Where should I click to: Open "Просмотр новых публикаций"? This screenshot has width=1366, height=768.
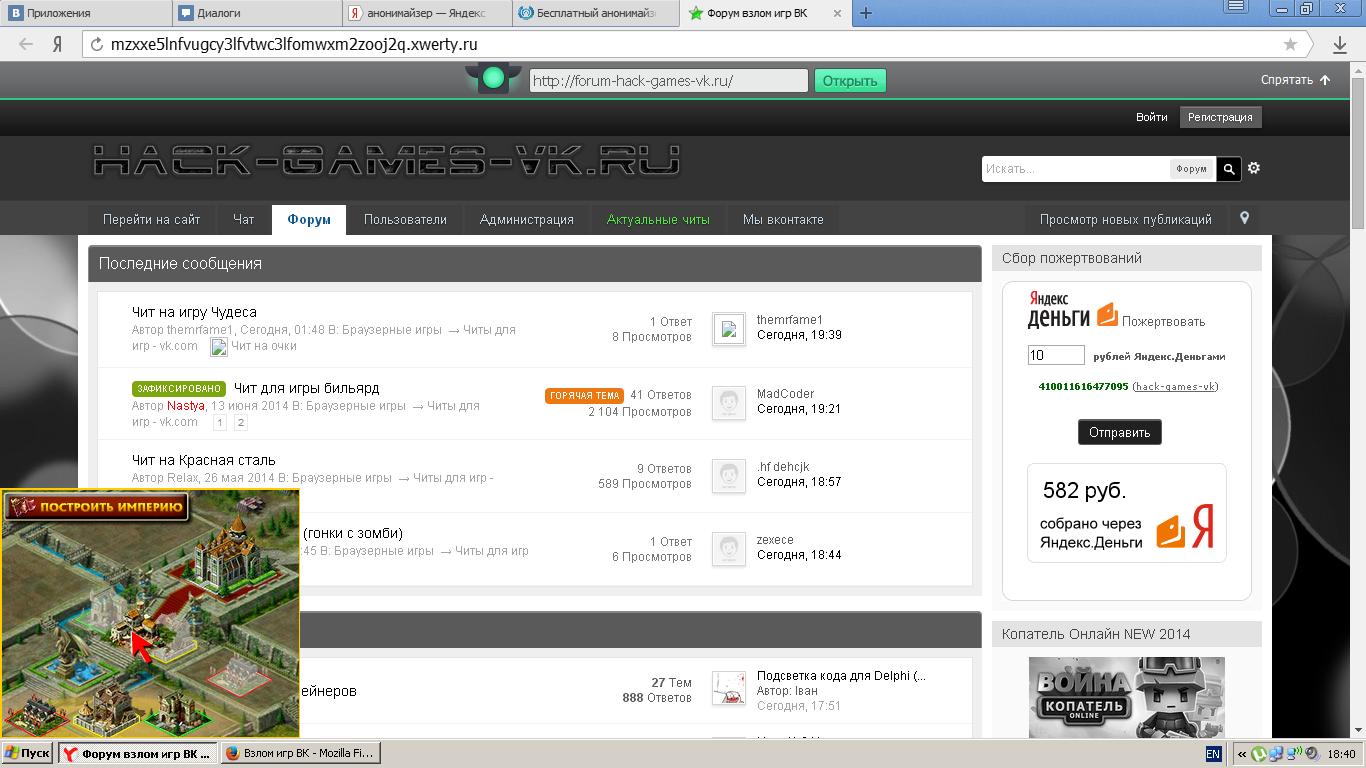tap(1125, 219)
